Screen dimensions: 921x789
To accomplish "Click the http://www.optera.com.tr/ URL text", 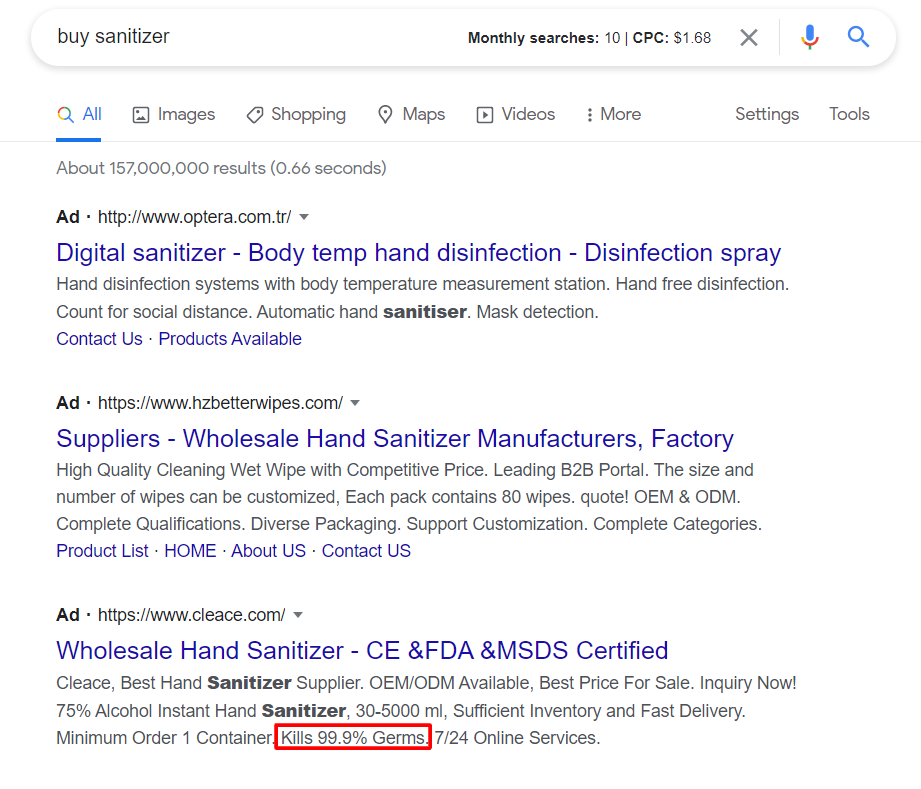I will [194, 217].
